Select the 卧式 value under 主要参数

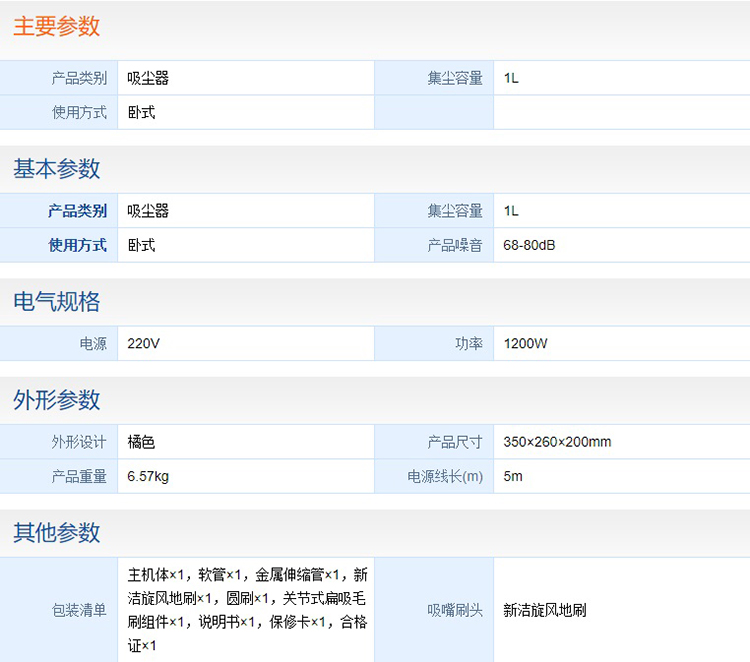[x=141, y=112]
